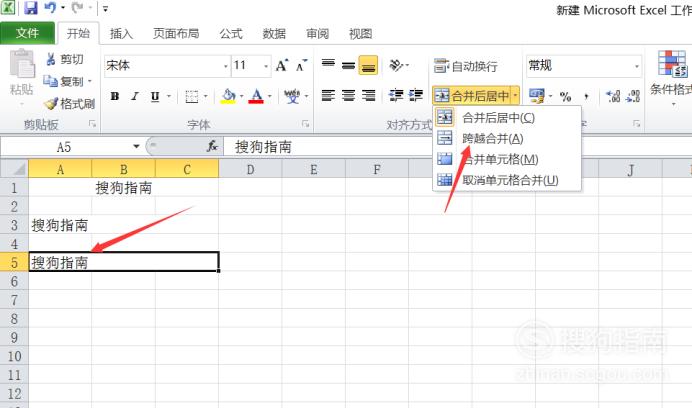Decrease indent icon

click(x=396, y=95)
